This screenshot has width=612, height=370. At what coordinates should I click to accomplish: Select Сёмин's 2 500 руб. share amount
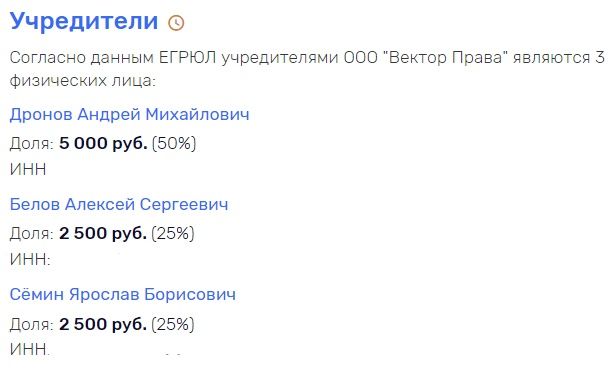pos(103,324)
